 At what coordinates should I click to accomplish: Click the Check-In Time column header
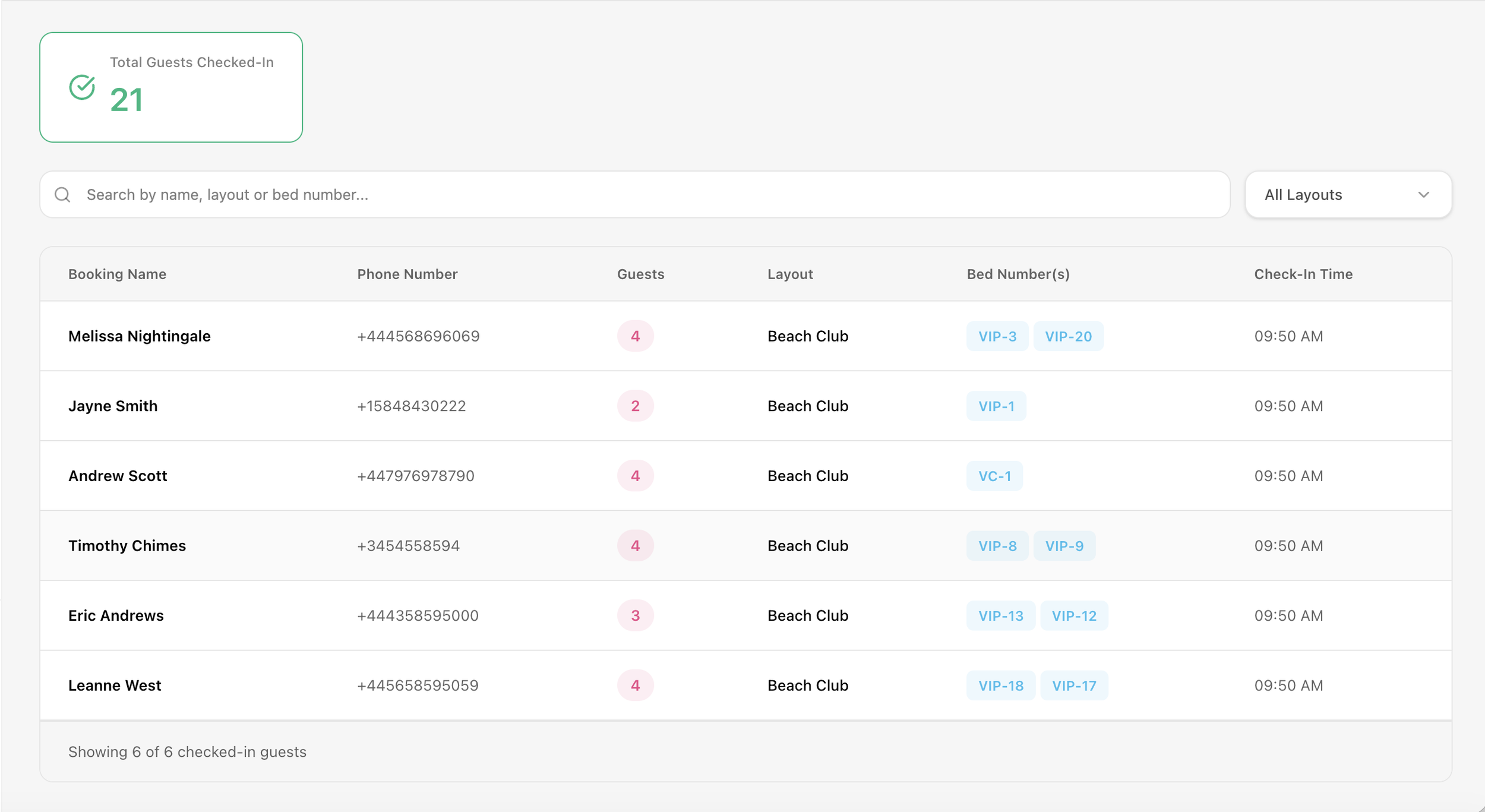point(1303,274)
